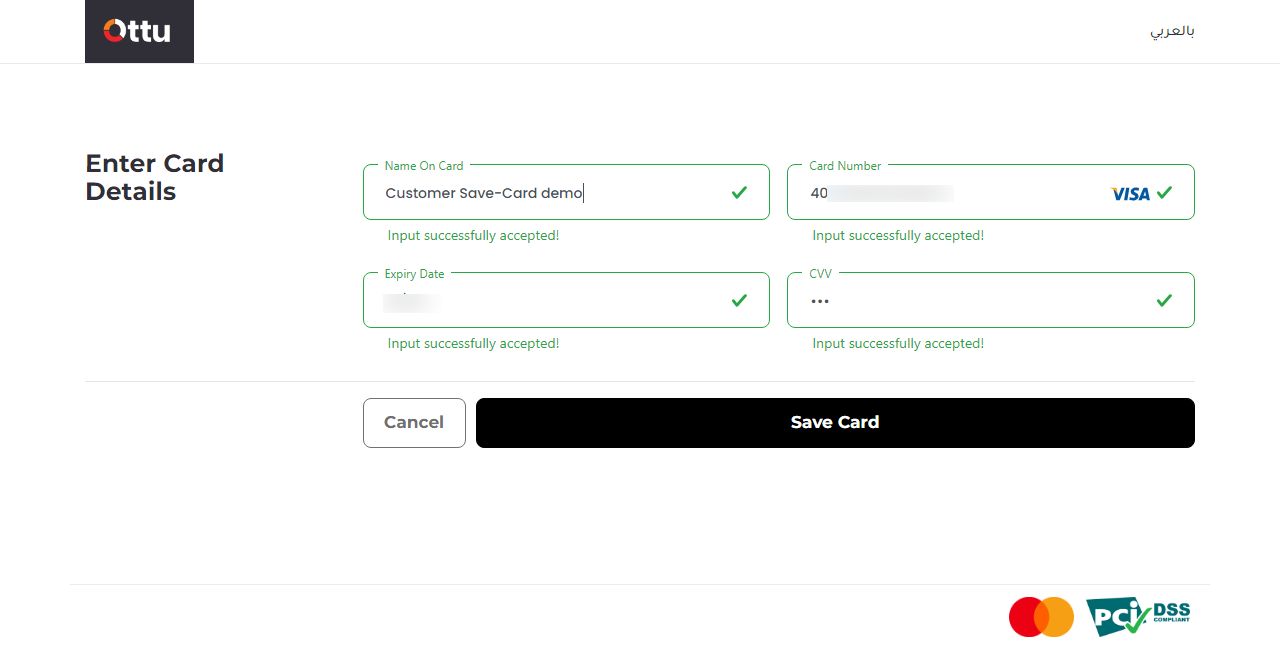Viewport: 1280px width, 649px height.
Task: Click the green checkmark in CVV field
Action: [x=1164, y=300]
